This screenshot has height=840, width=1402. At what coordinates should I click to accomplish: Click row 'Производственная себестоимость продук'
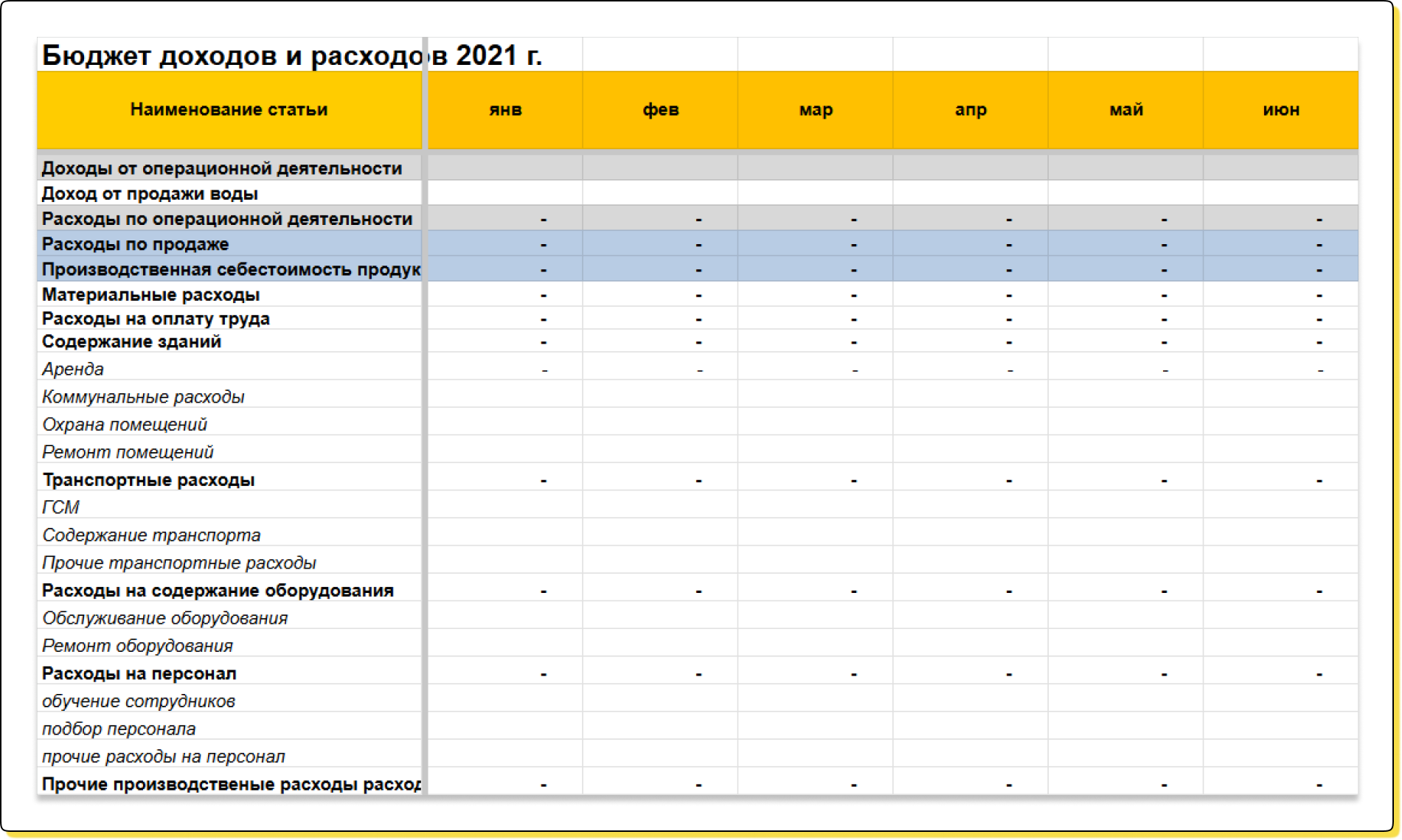698,269
